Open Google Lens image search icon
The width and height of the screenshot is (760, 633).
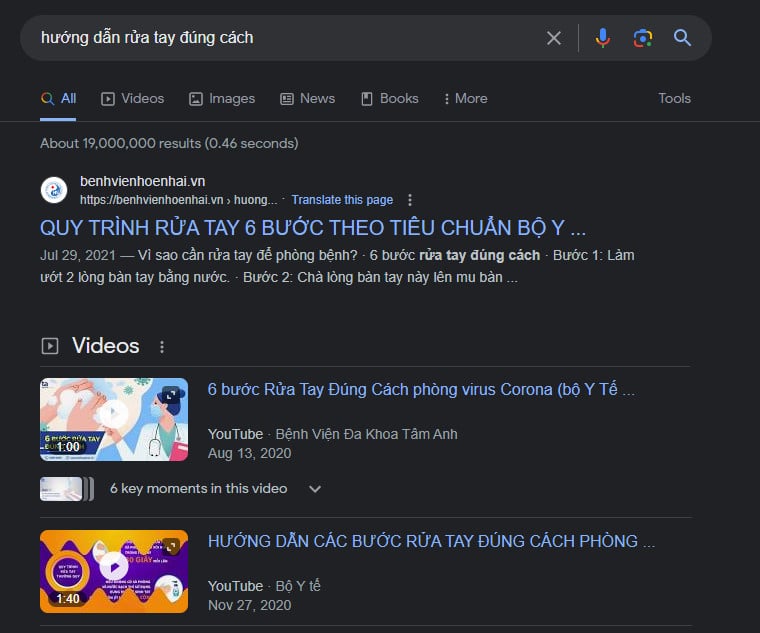643,38
